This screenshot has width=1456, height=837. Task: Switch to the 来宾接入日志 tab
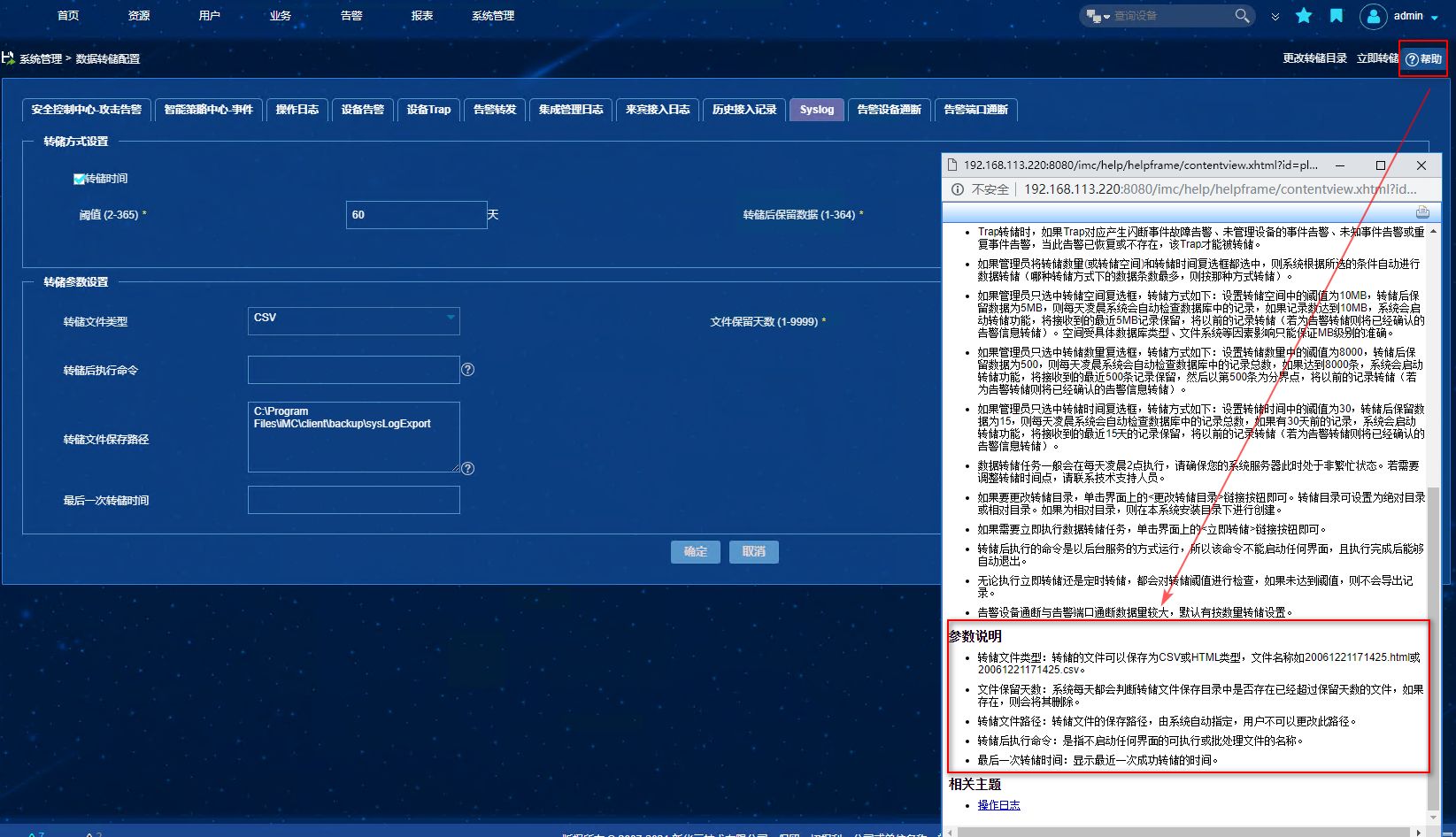coord(658,110)
